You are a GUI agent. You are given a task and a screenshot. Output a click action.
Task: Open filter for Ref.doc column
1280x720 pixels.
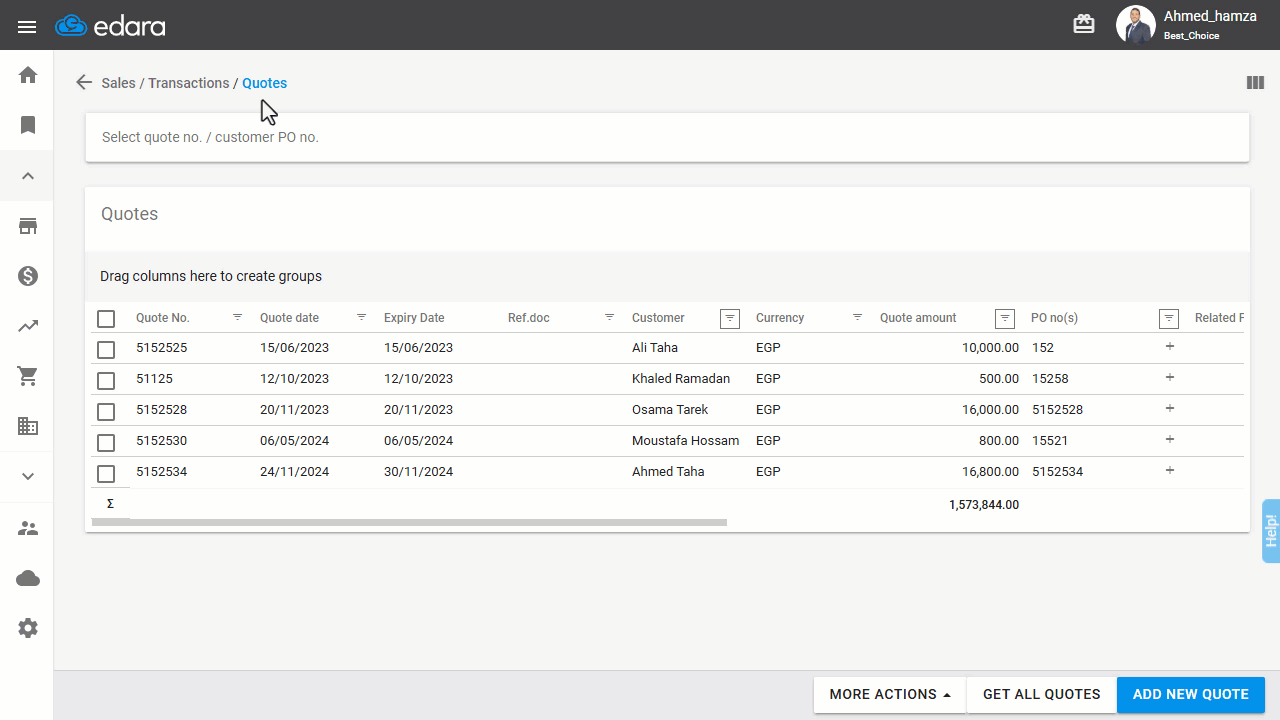coord(610,317)
